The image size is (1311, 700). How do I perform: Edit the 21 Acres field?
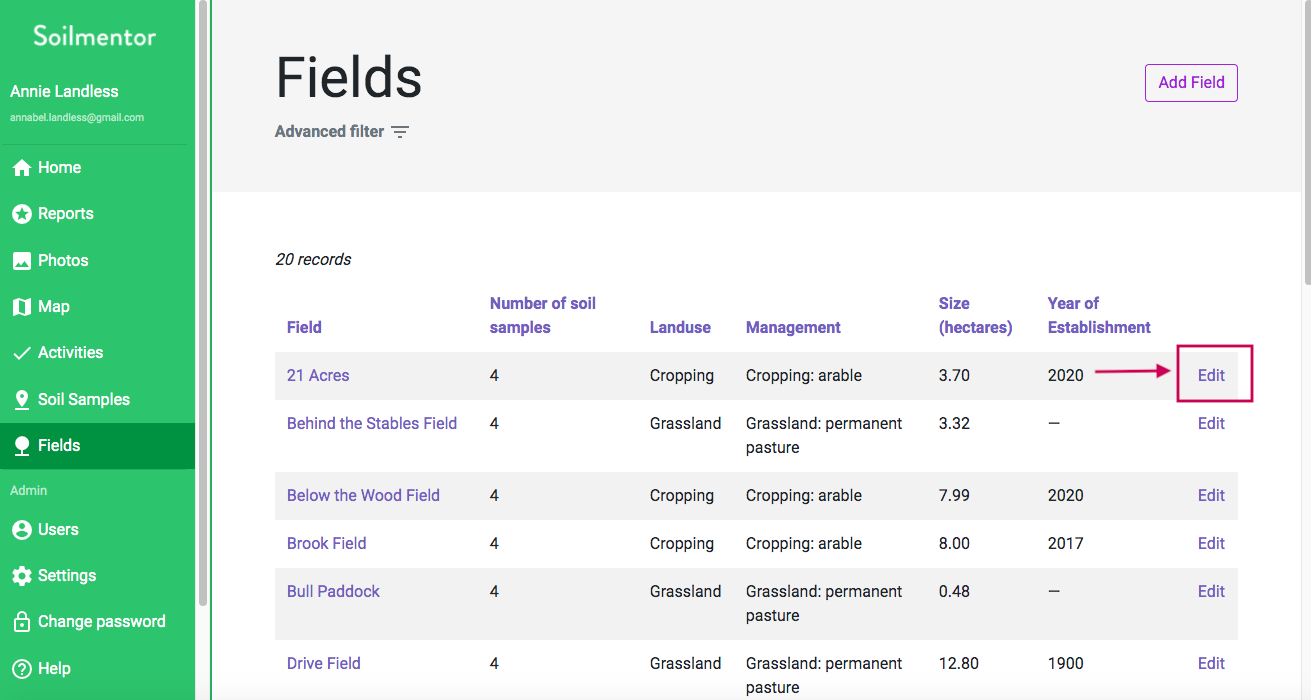tap(1211, 376)
